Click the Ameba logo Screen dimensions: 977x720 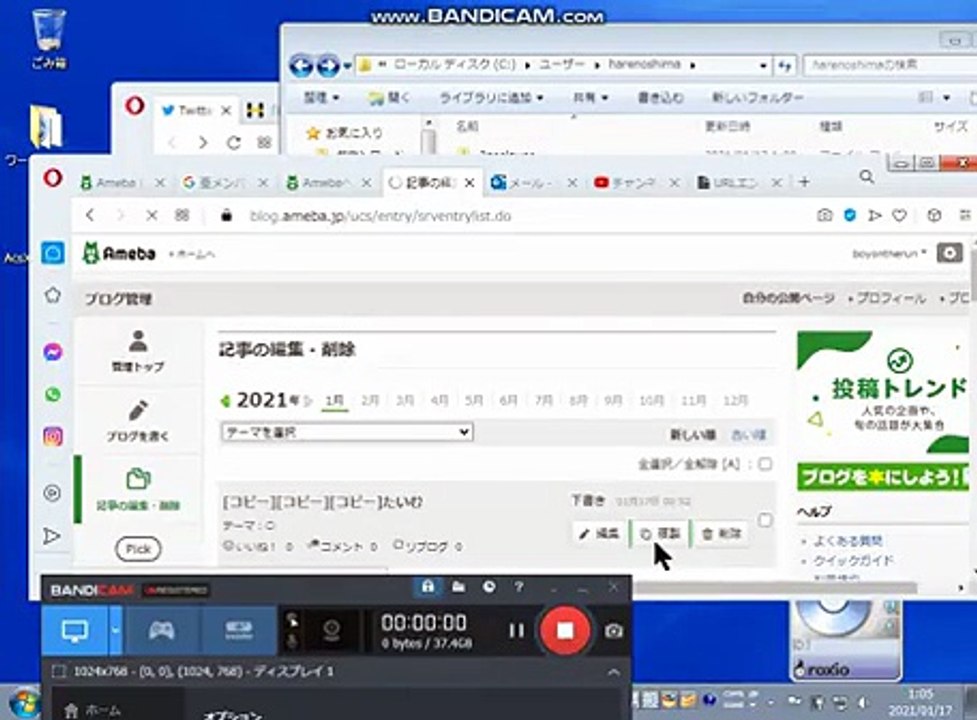(x=119, y=253)
